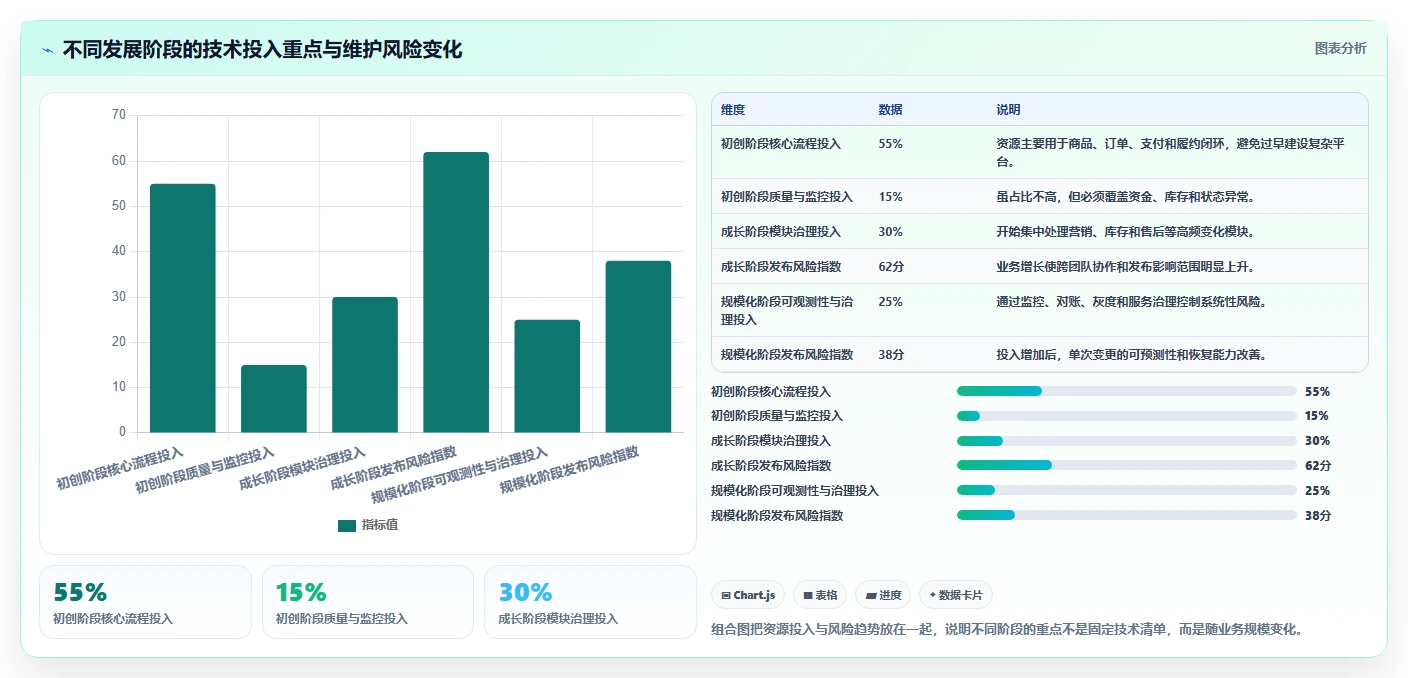The height and width of the screenshot is (678, 1408).
Task: Select the 进度 tag chip
Action: click(883, 595)
